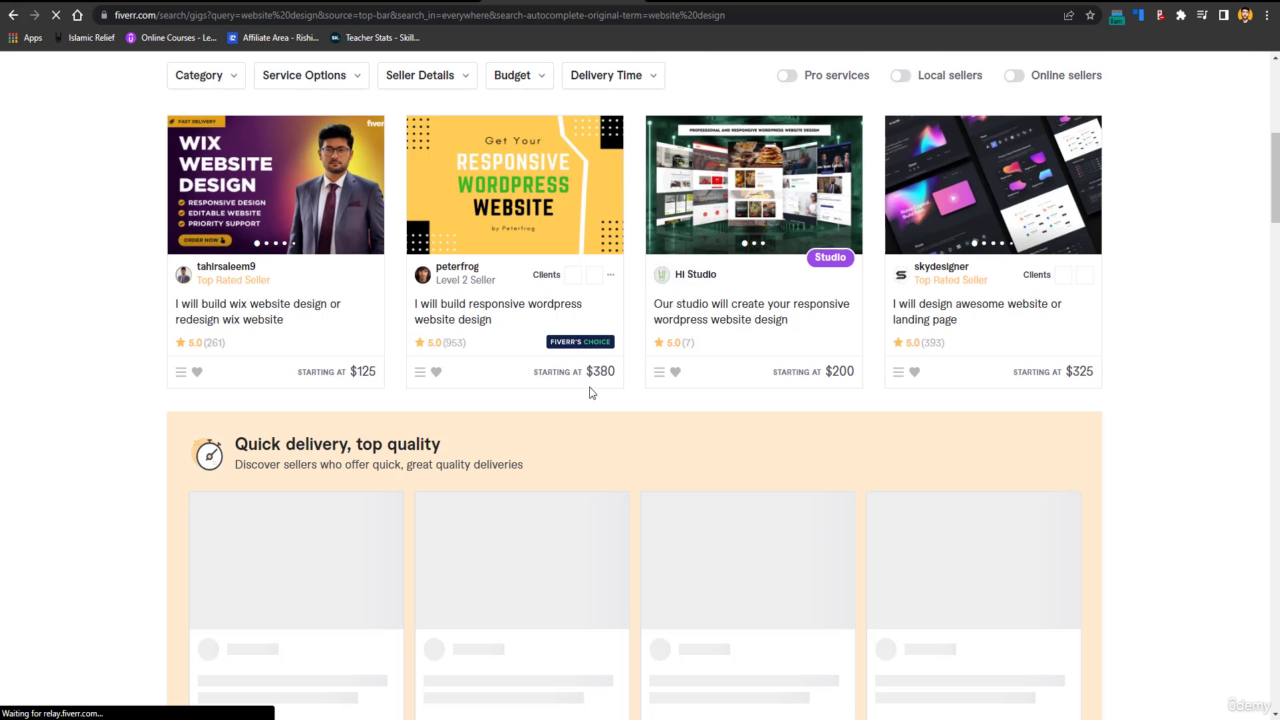Click the peterfrog seller avatar
The width and height of the screenshot is (1280, 720).
(423, 275)
